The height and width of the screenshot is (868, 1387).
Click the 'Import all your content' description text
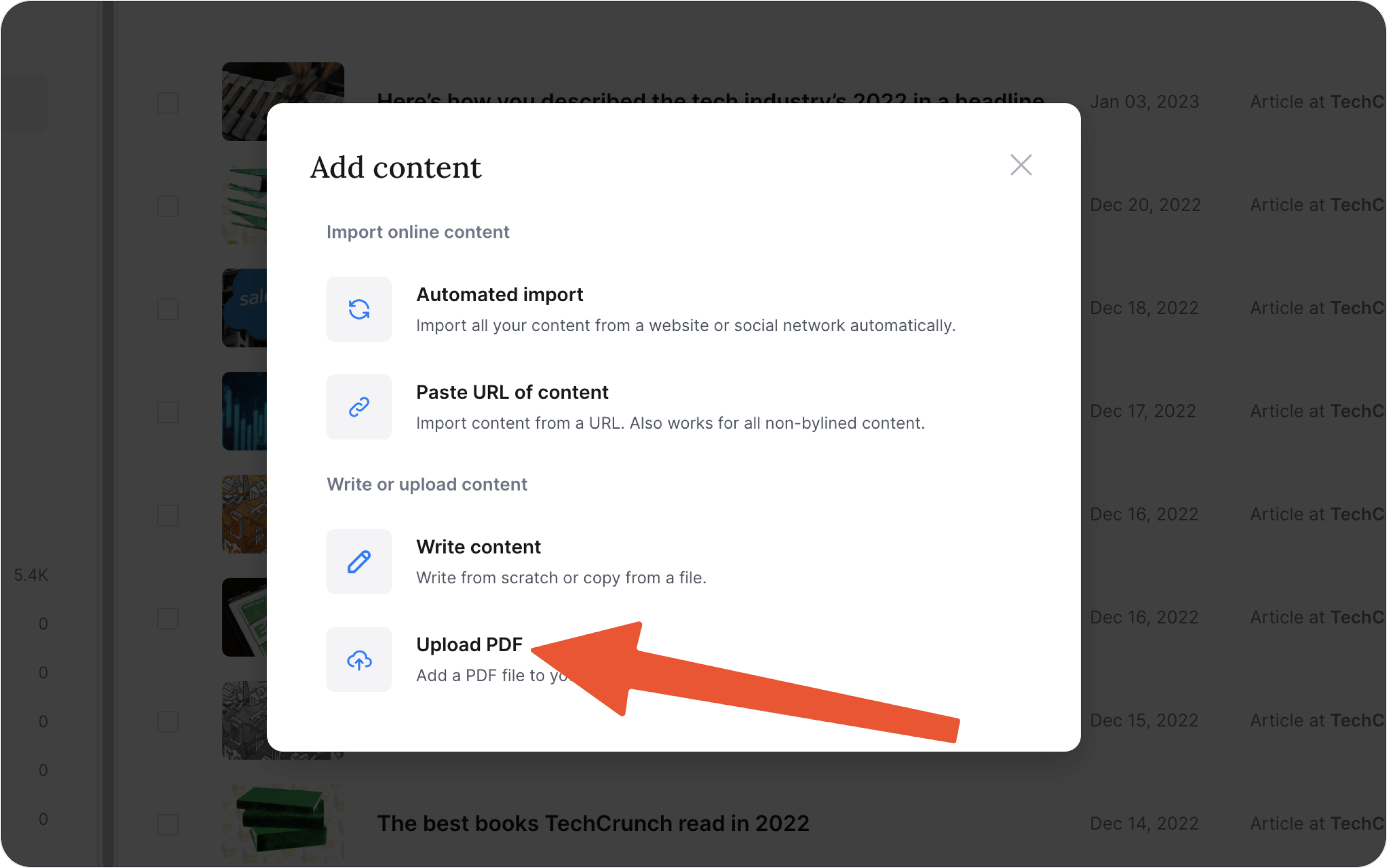(685, 325)
